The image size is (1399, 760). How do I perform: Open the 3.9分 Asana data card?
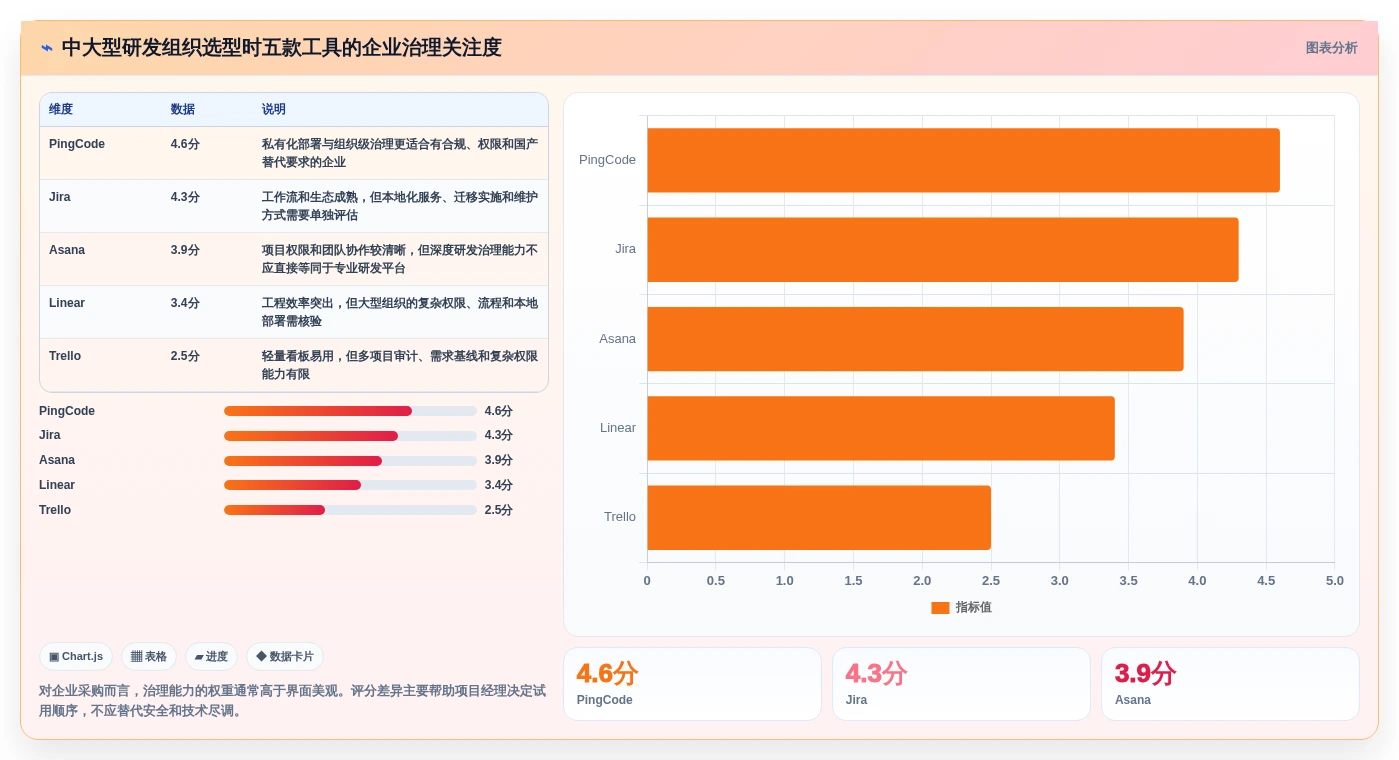pyautogui.click(x=1230, y=684)
